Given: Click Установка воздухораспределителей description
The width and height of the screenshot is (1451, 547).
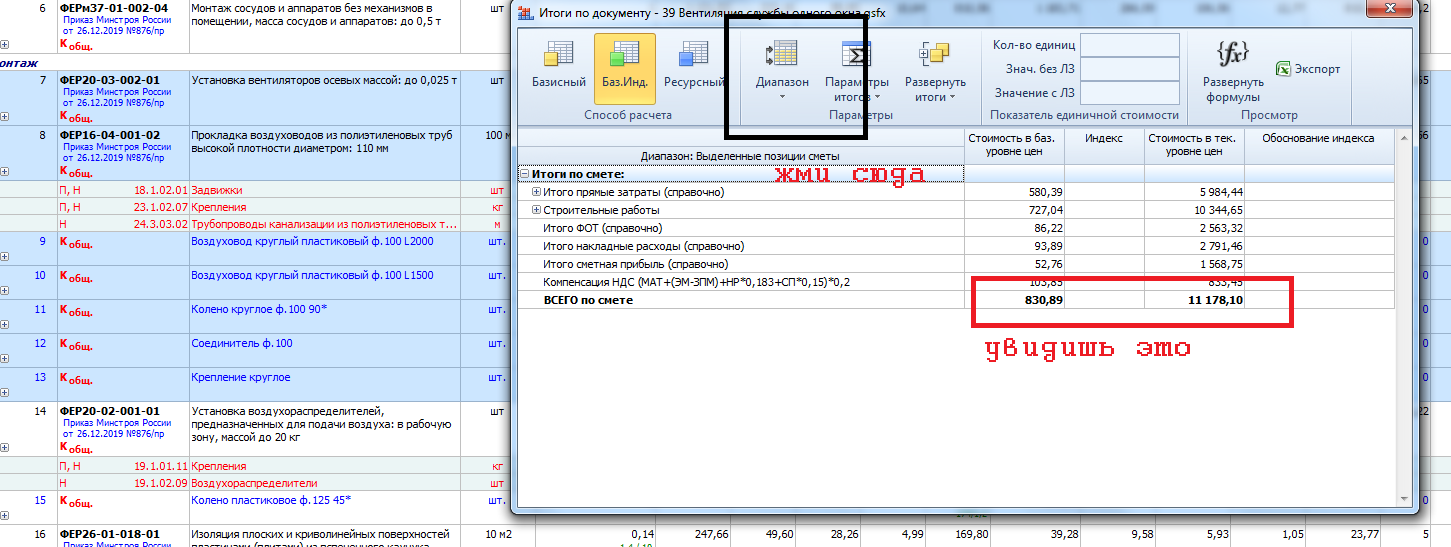Looking at the screenshot, I should pos(323,423).
